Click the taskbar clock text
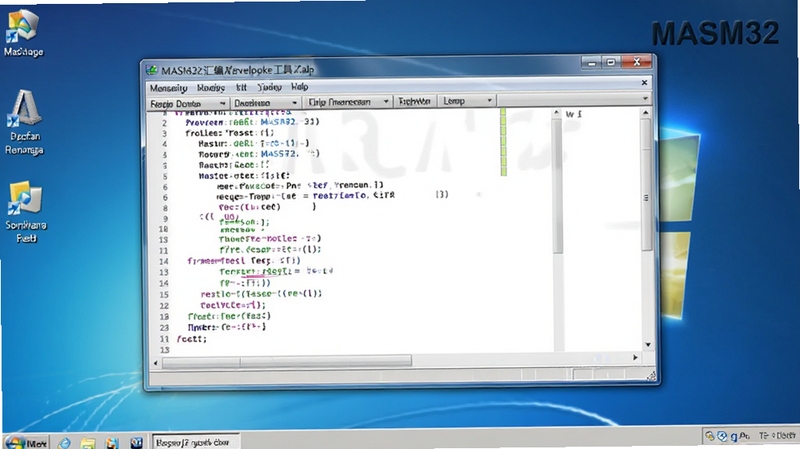The height and width of the screenshot is (449, 800). [777, 435]
